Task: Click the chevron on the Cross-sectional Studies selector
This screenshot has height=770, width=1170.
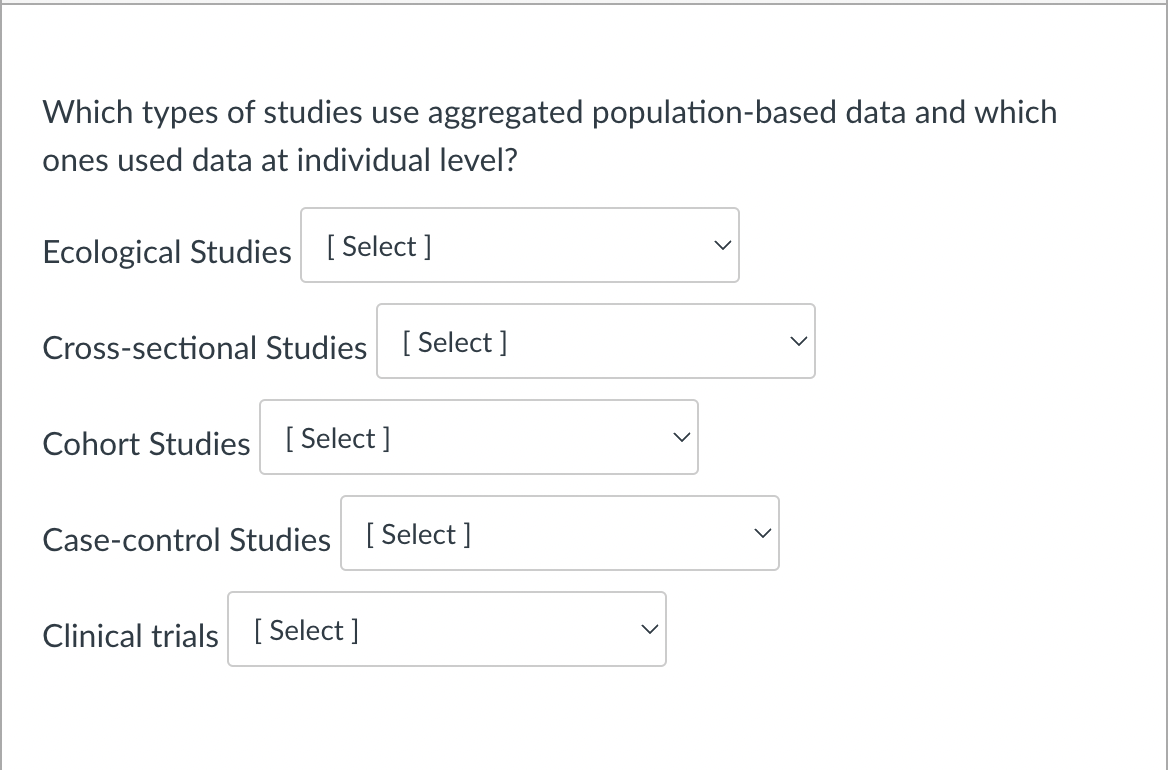Action: [x=798, y=340]
